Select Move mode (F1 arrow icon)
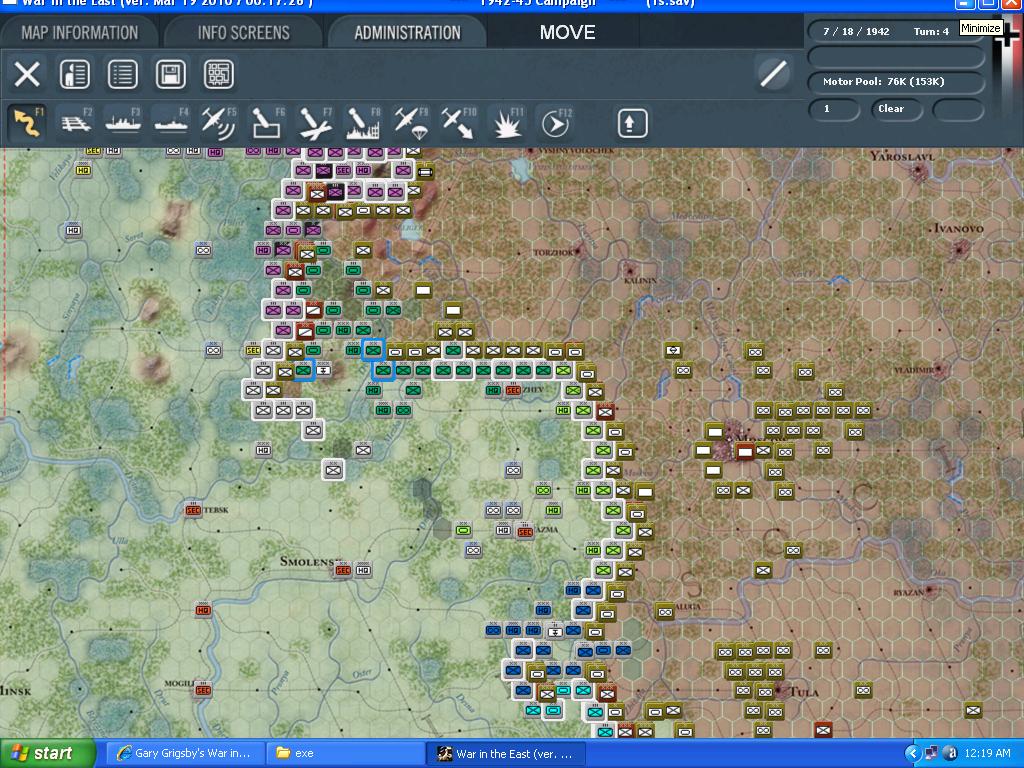Screen dimensions: 1024x768 click(28, 123)
